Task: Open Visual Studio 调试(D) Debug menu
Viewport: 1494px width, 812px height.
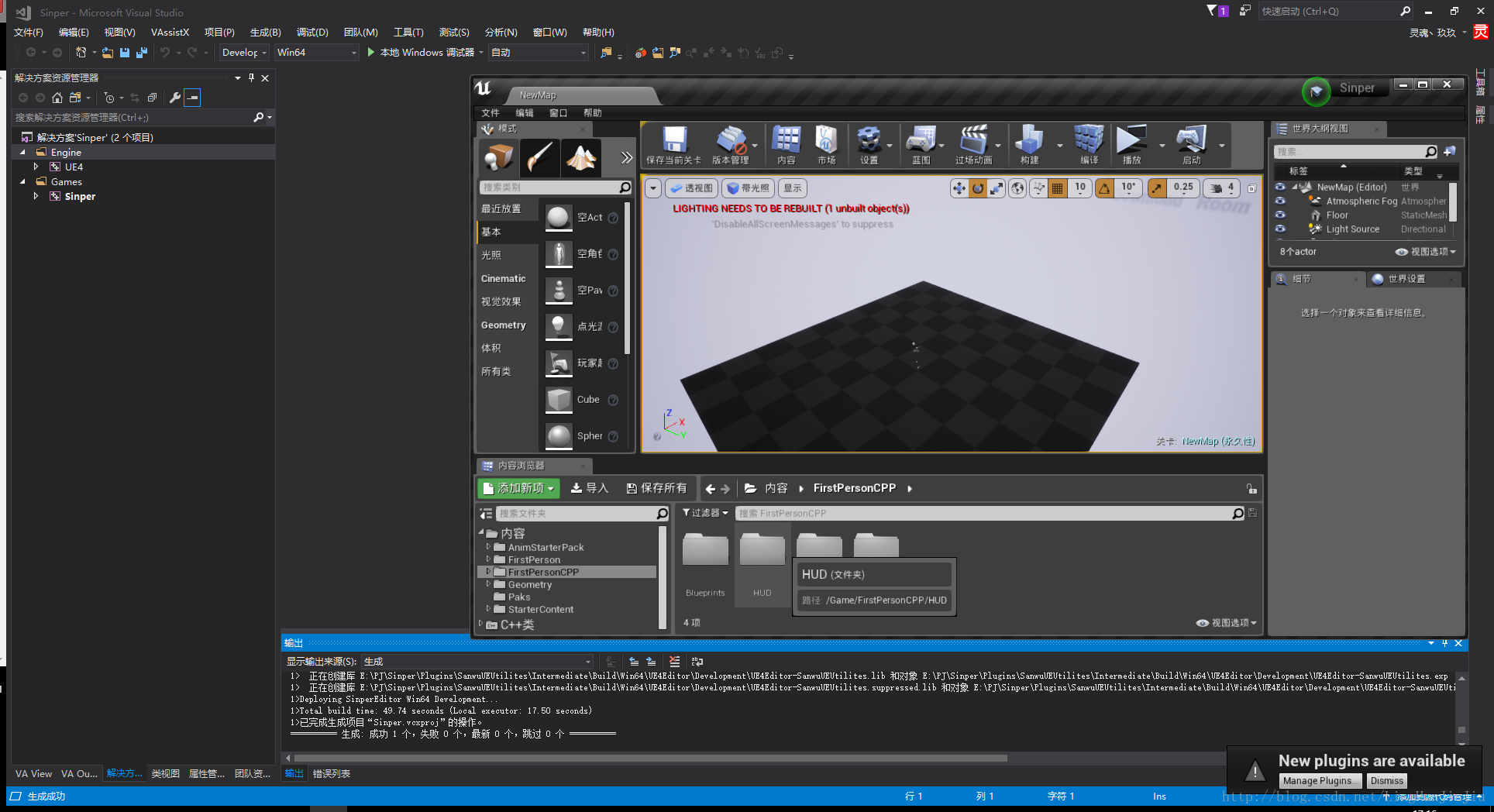Action: [312, 33]
